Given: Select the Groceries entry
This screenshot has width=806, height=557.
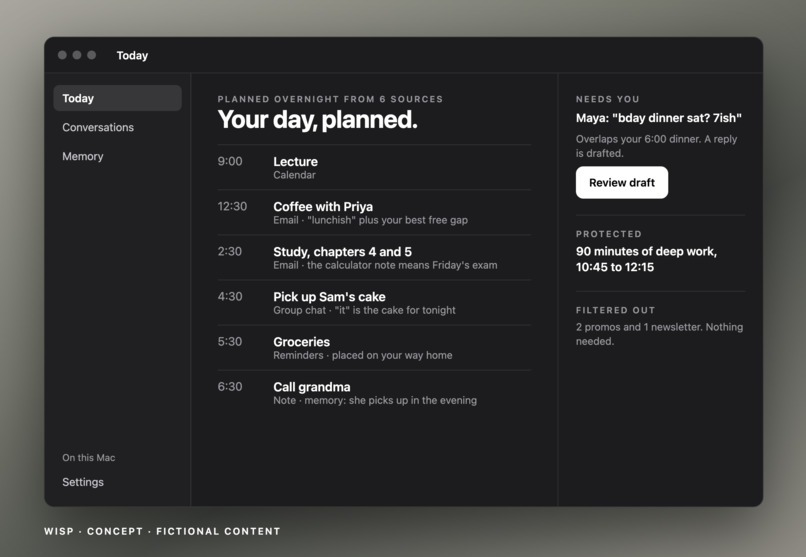Looking at the screenshot, I should click(374, 348).
